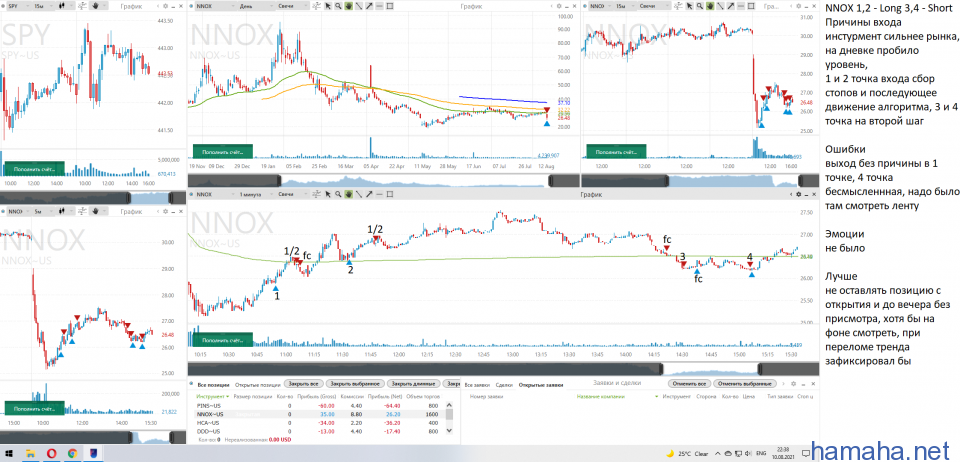Click Закрыть все button

(x=302, y=384)
